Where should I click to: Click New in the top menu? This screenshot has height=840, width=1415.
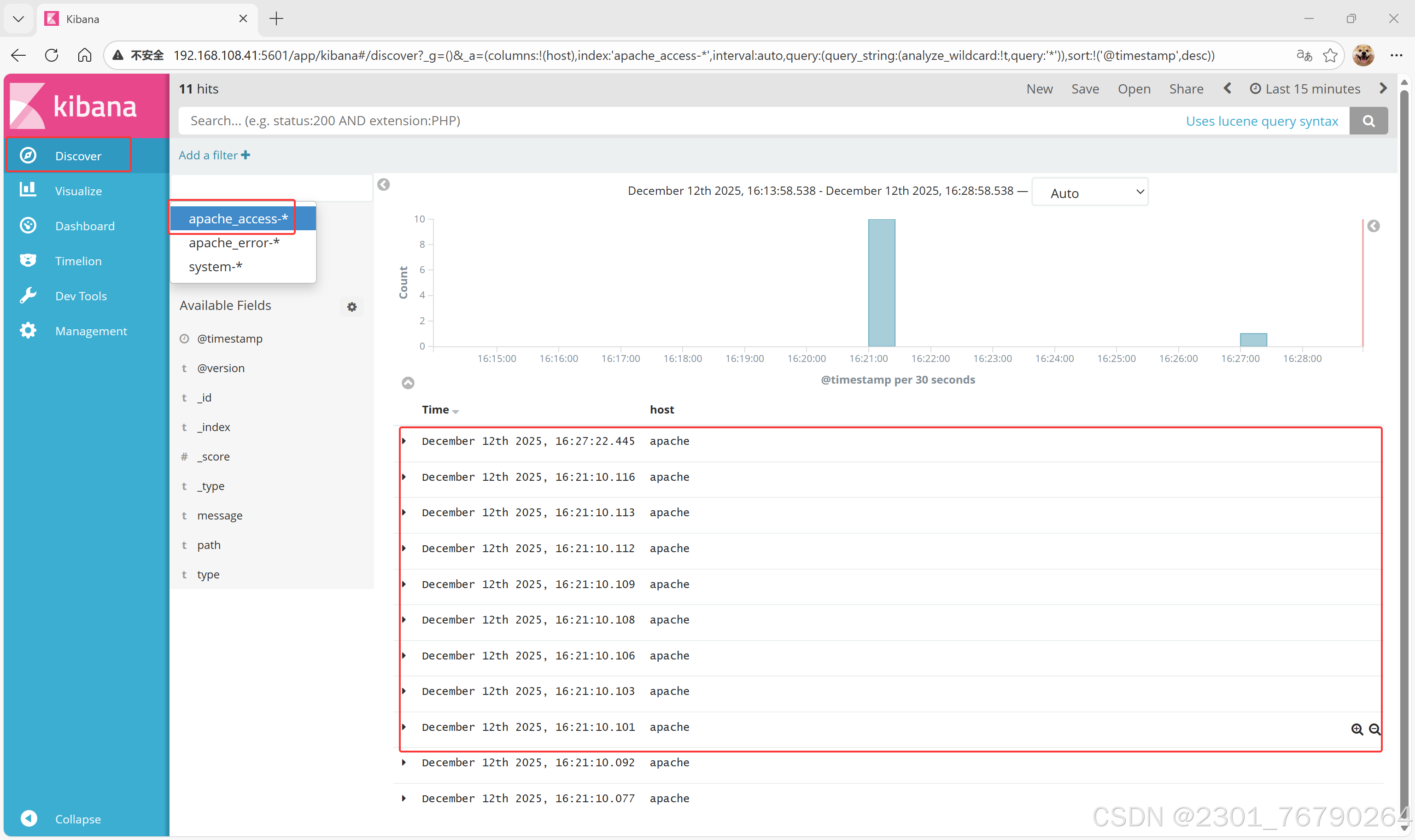[x=1039, y=89]
